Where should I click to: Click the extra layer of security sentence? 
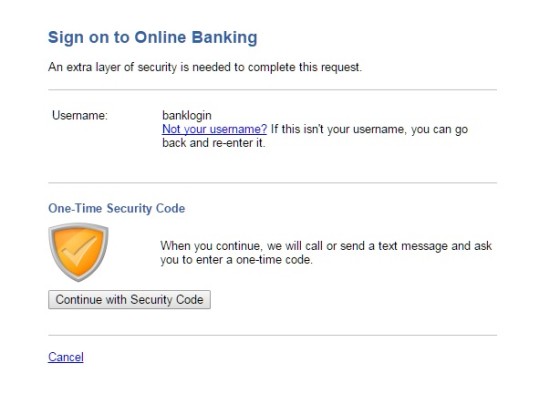(205, 67)
